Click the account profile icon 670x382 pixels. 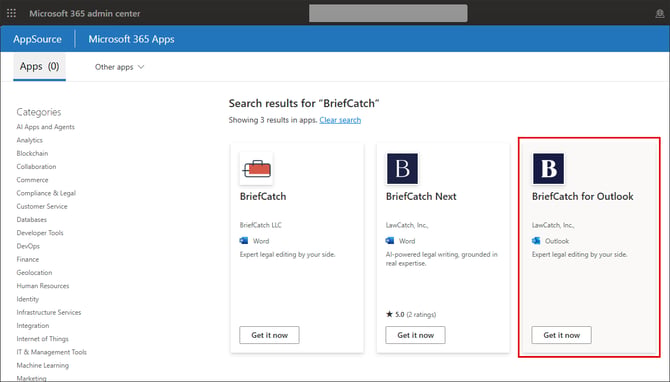point(660,14)
